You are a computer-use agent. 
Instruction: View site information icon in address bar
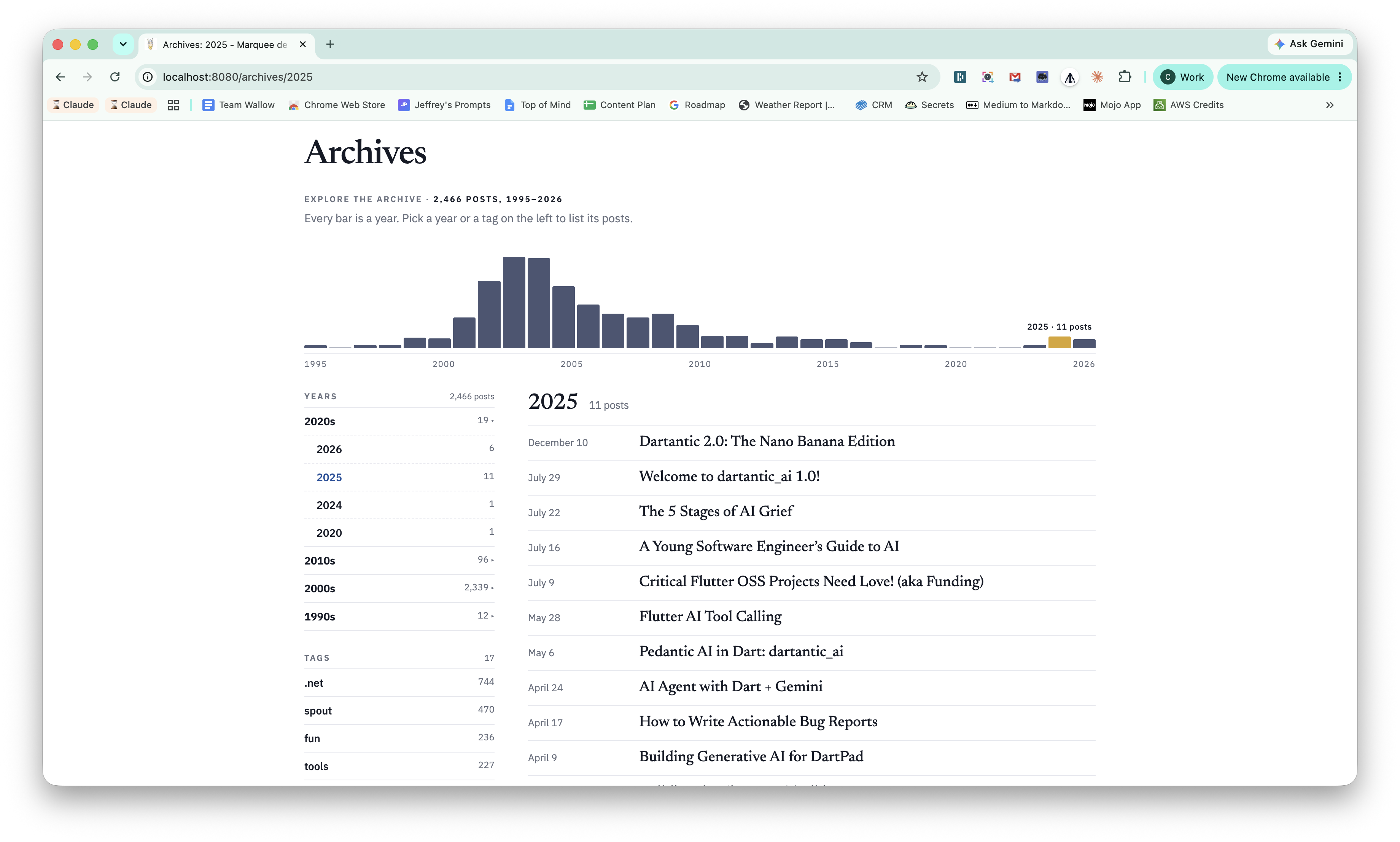click(x=148, y=77)
